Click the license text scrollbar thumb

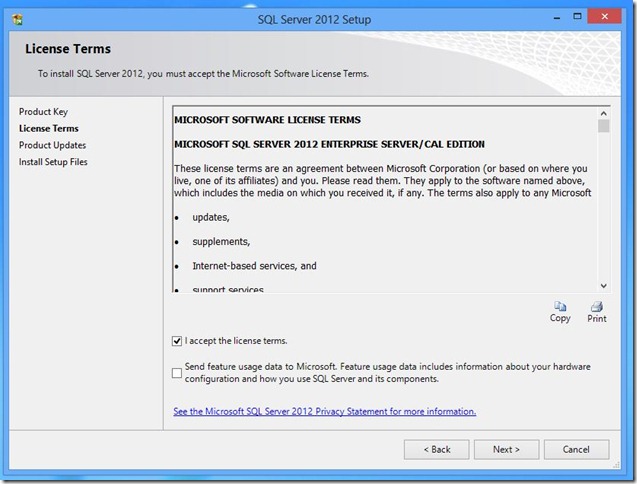pos(604,126)
